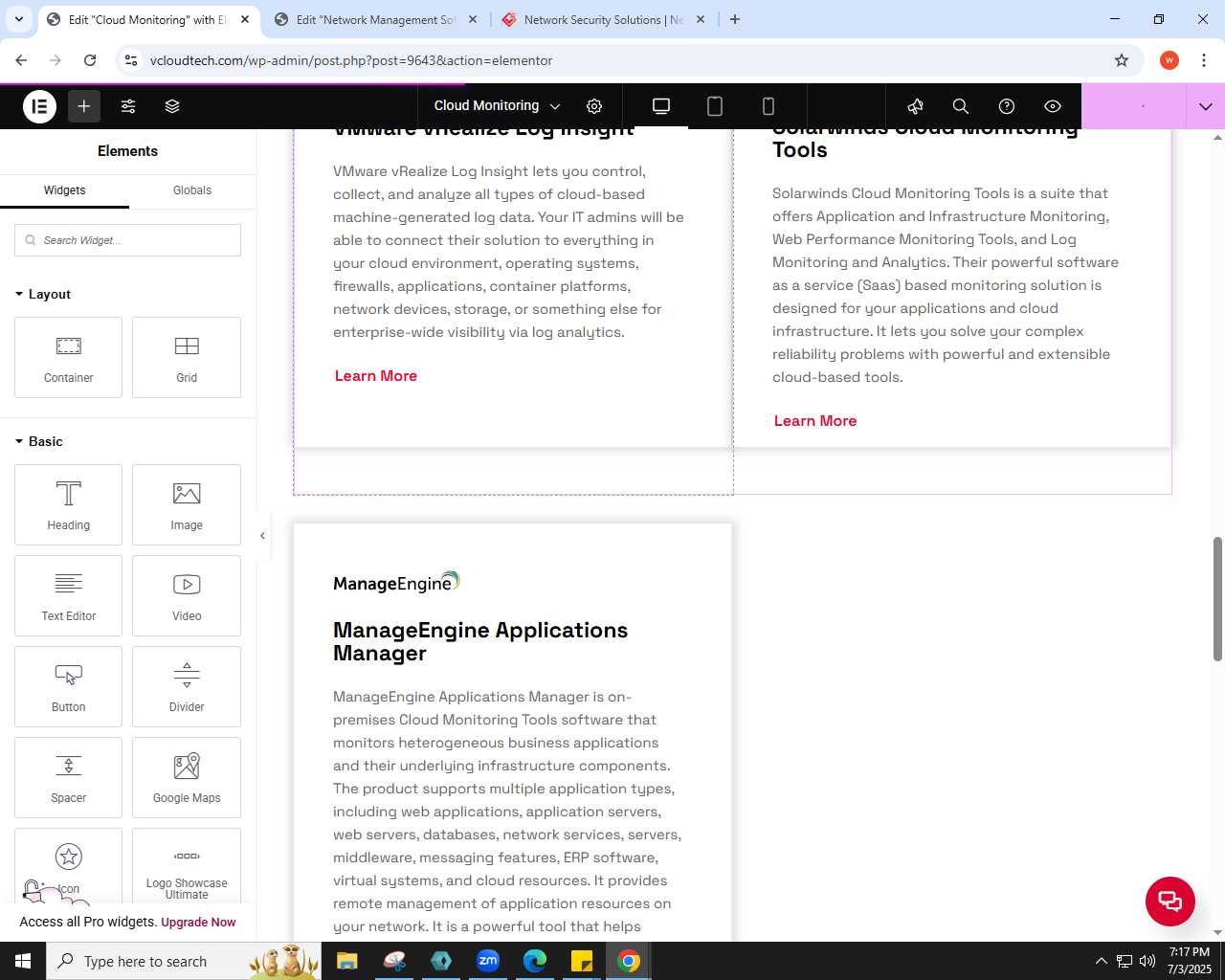The width and height of the screenshot is (1225, 980).
Task: Collapse the Elements panel arrow
Action: (x=262, y=536)
